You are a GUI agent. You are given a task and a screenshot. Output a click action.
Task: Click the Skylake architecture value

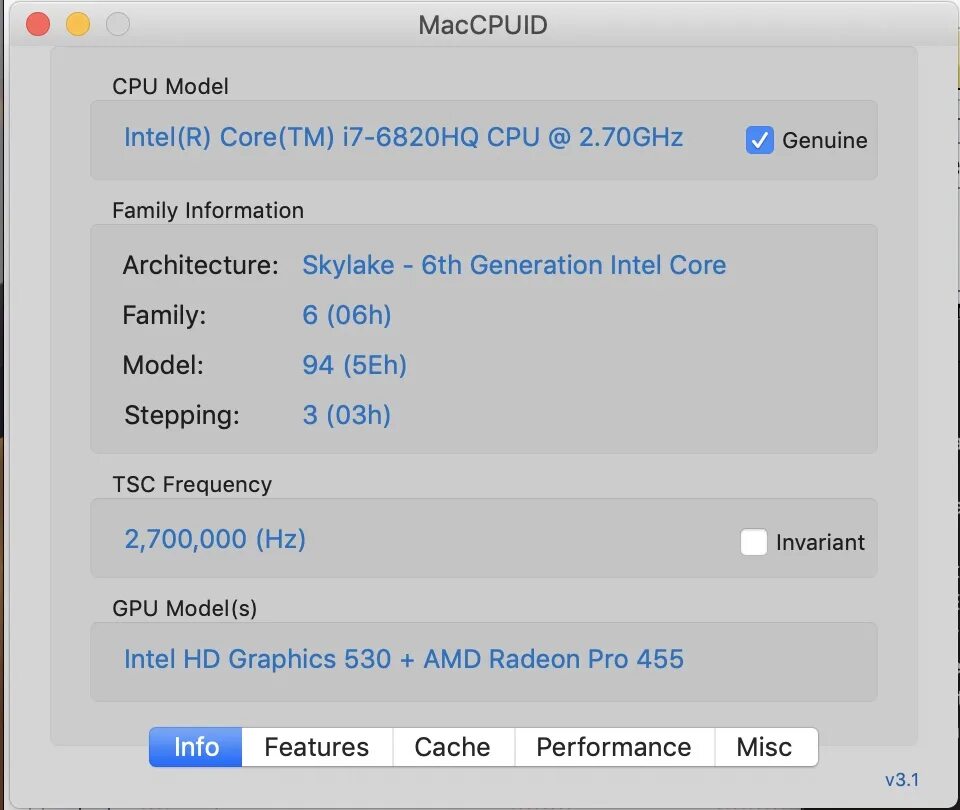(x=514, y=265)
